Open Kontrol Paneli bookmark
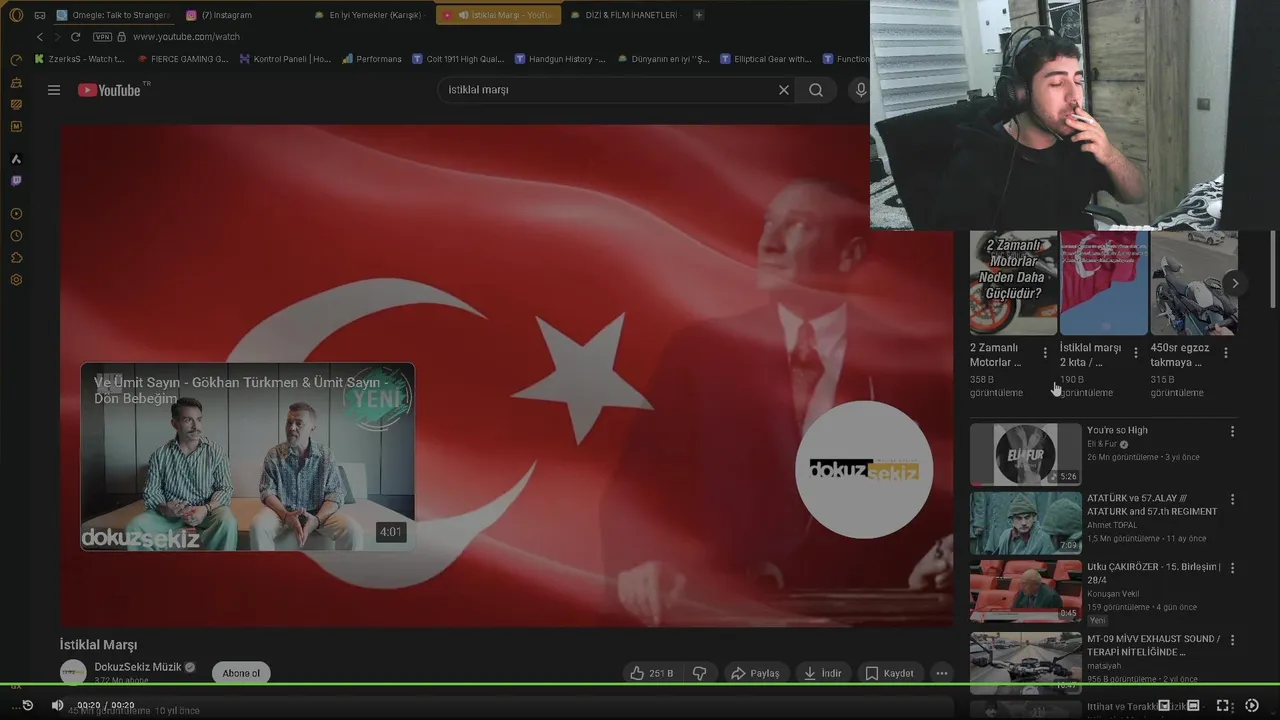Image resolution: width=1280 pixels, height=720 pixels. point(285,59)
